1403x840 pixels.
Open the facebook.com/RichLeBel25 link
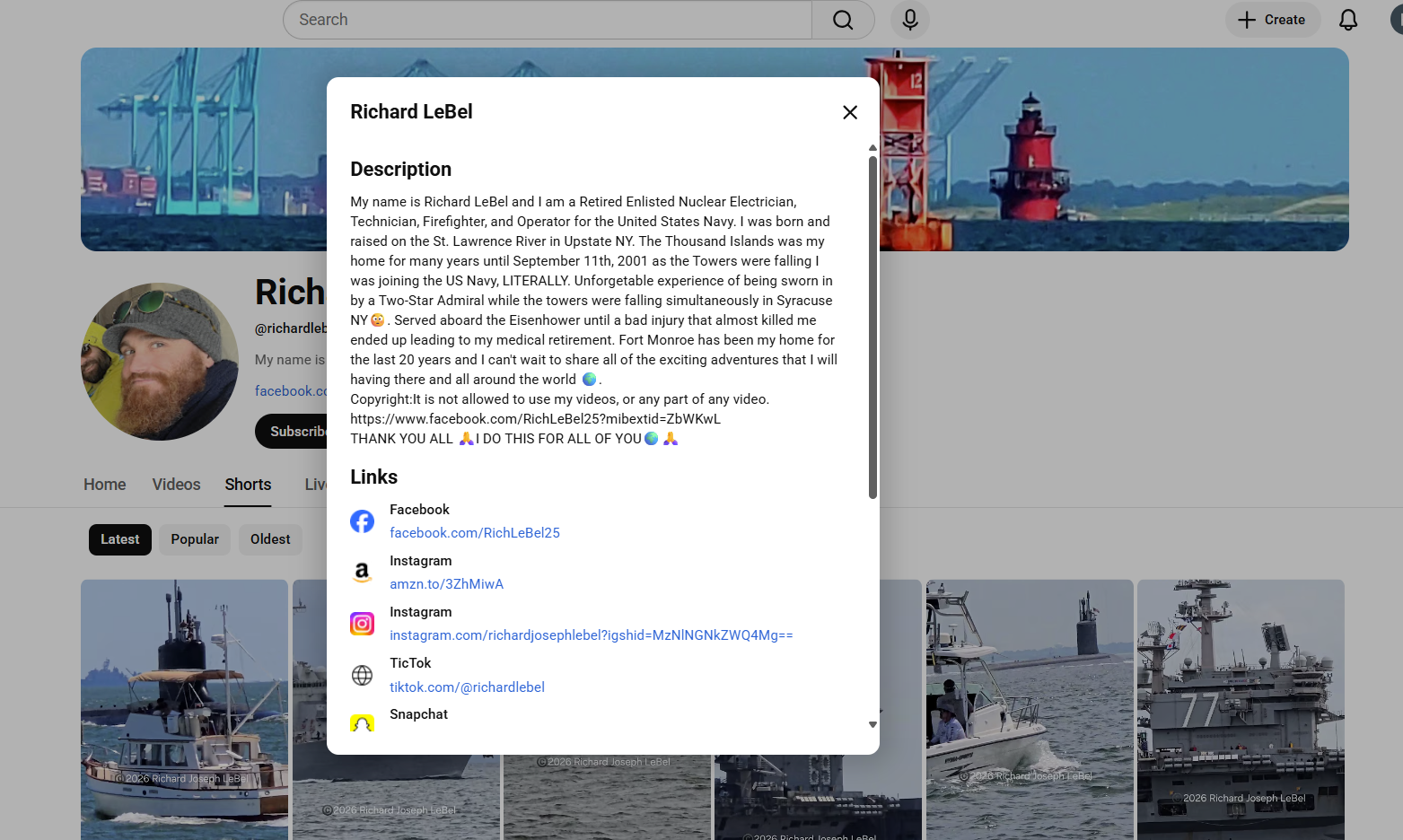(x=474, y=533)
